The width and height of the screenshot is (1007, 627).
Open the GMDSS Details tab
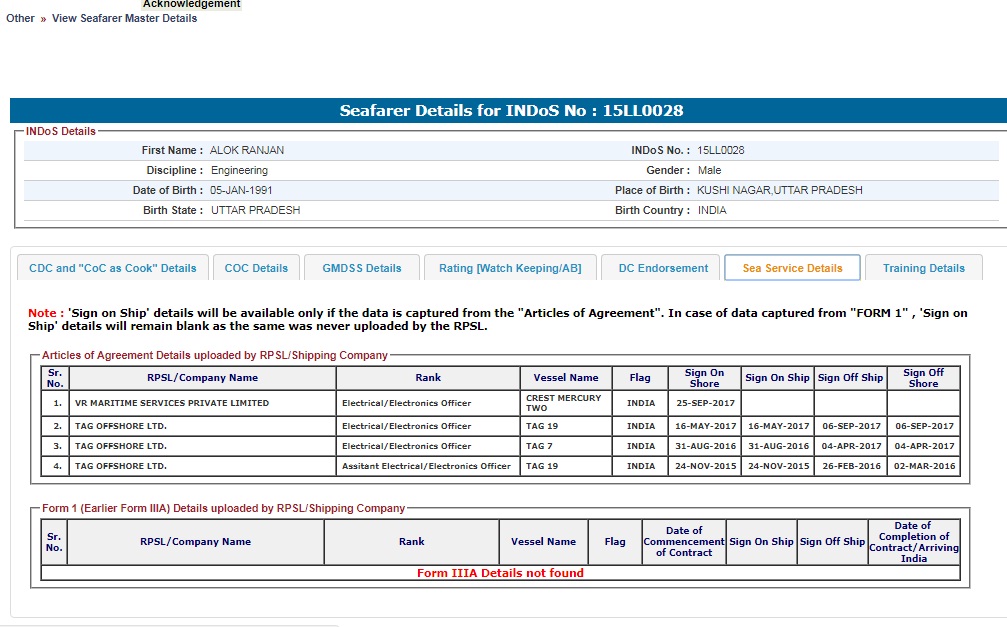click(361, 268)
